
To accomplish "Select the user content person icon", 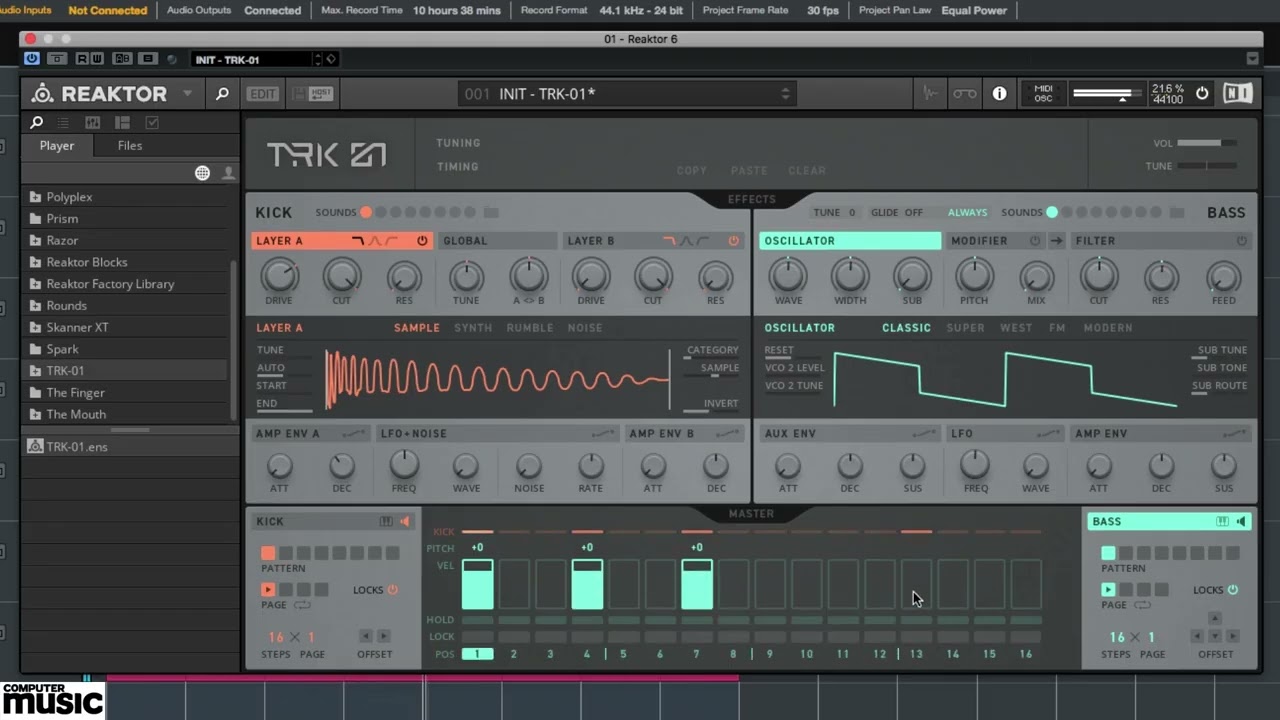I will [x=228, y=173].
